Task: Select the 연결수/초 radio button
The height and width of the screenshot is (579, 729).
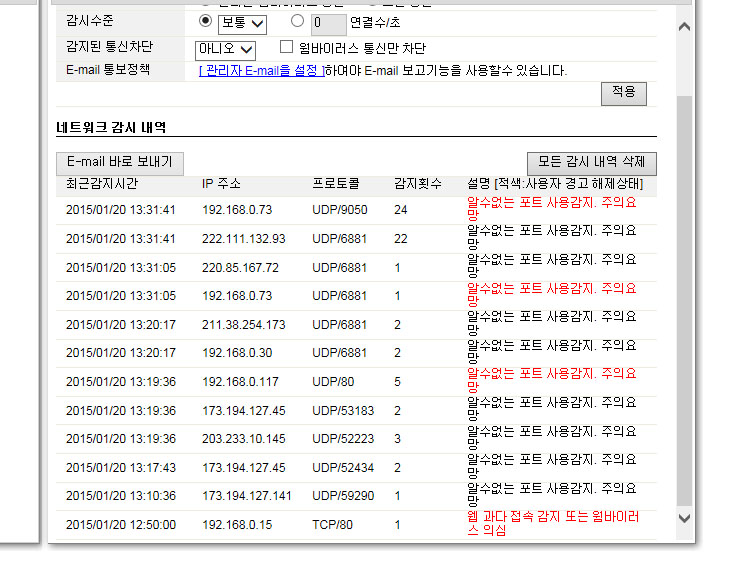Action: 297,21
